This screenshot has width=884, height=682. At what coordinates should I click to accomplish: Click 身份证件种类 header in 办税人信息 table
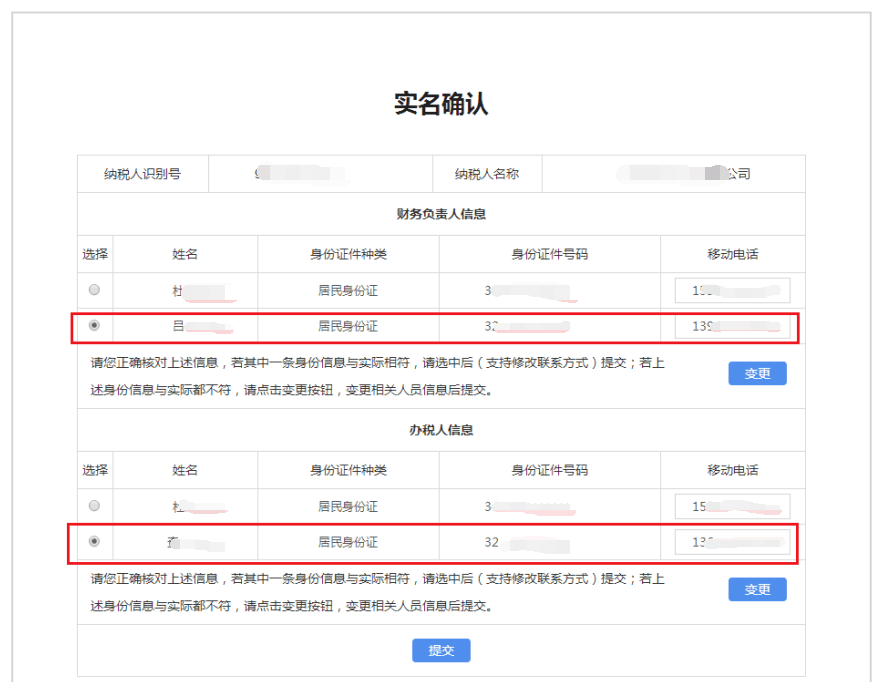pos(348,470)
